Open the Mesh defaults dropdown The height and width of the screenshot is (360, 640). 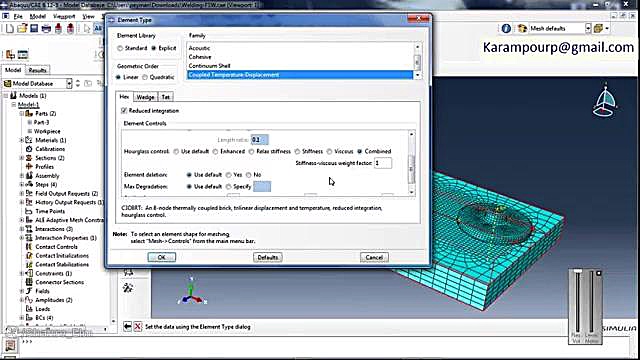pos(588,28)
